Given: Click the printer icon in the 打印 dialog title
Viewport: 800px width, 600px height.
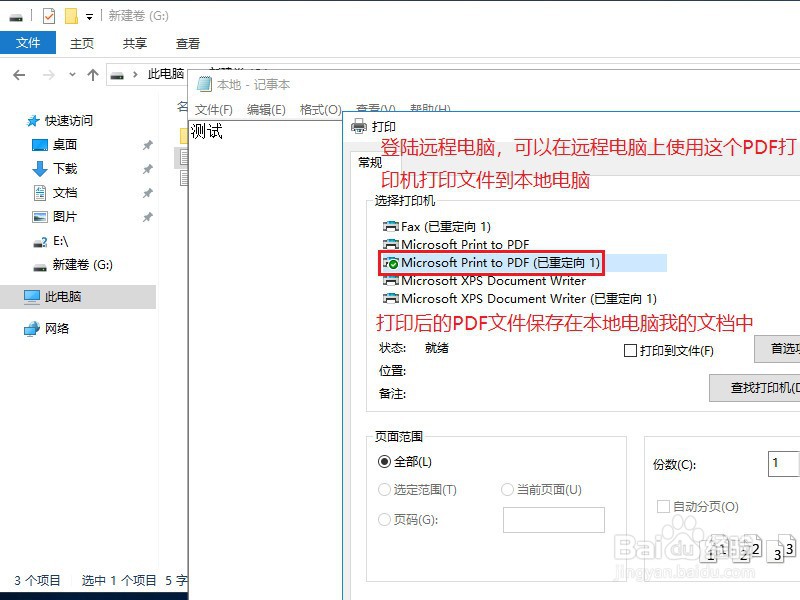Looking at the screenshot, I should (359, 126).
